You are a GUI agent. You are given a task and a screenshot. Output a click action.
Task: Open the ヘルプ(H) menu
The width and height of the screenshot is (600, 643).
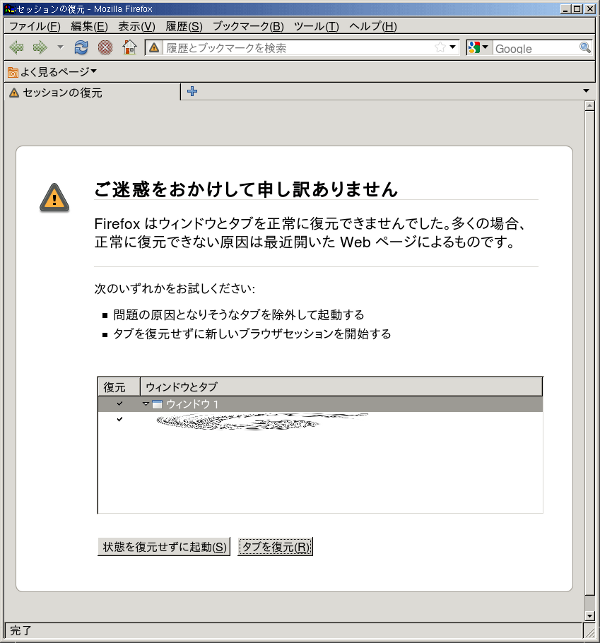coord(373,27)
